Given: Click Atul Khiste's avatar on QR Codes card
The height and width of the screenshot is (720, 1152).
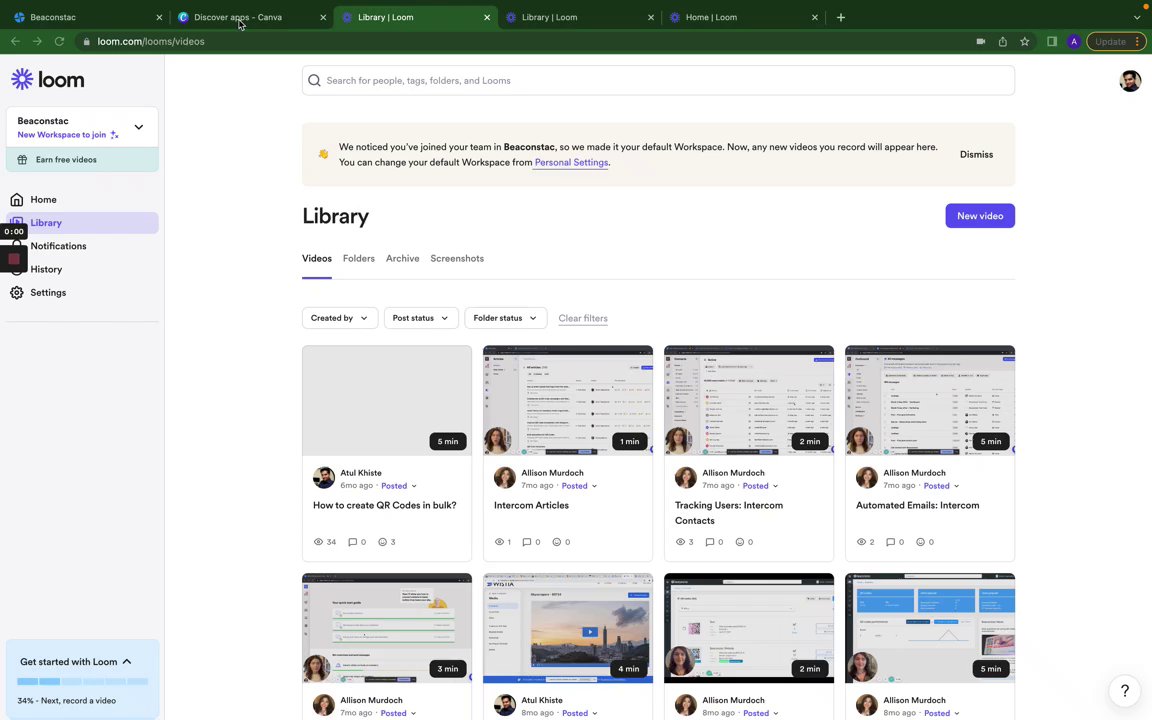Looking at the screenshot, I should pyautogui.click(x=324, y=478).
